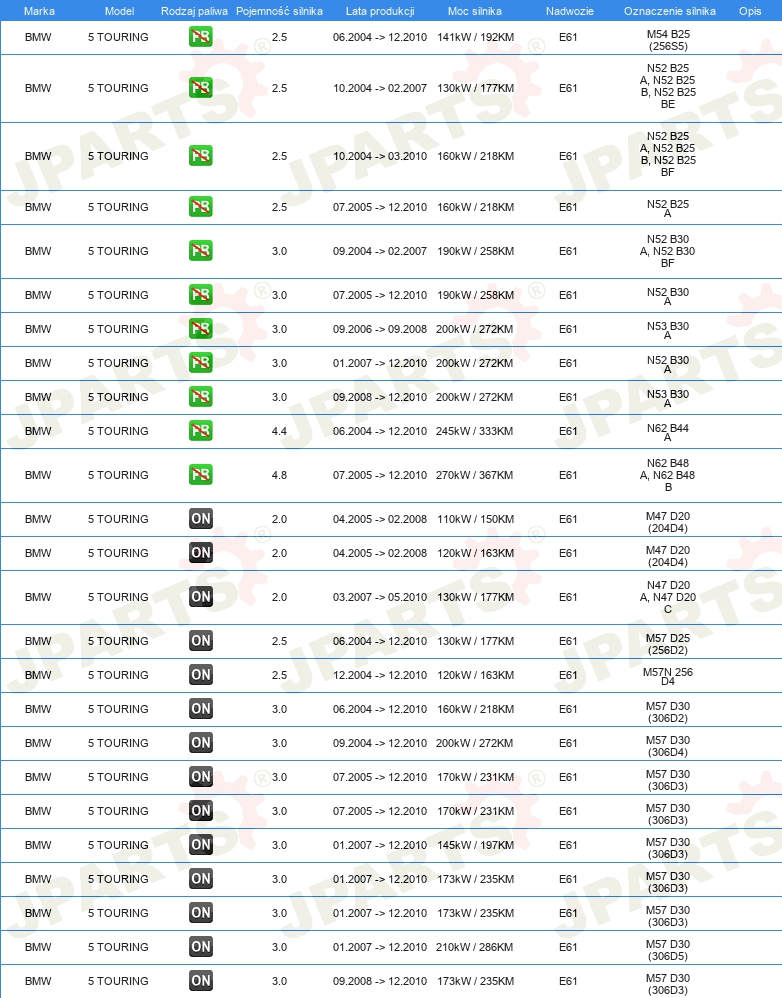This screenshot has height=998, width=782.
Task: Select the power value 270kW / 367KM
Action: (475, 475)
